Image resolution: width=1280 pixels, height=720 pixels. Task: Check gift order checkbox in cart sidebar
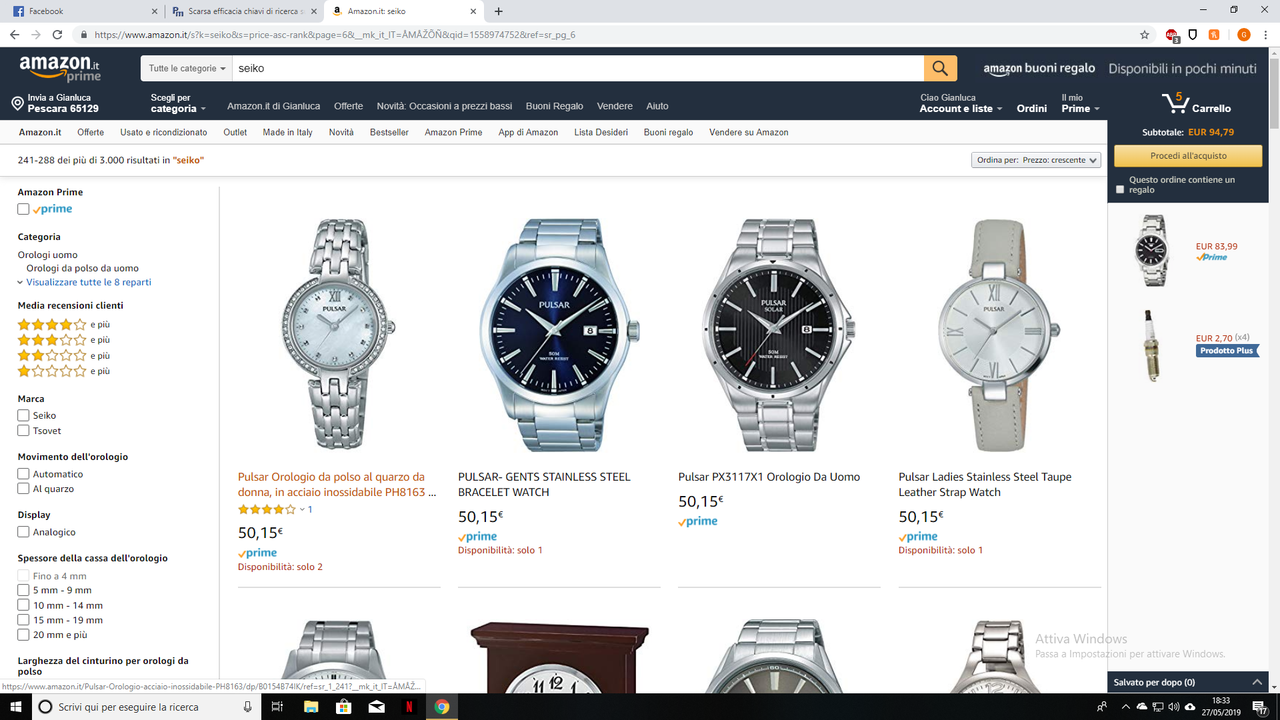pos(1120,189)
